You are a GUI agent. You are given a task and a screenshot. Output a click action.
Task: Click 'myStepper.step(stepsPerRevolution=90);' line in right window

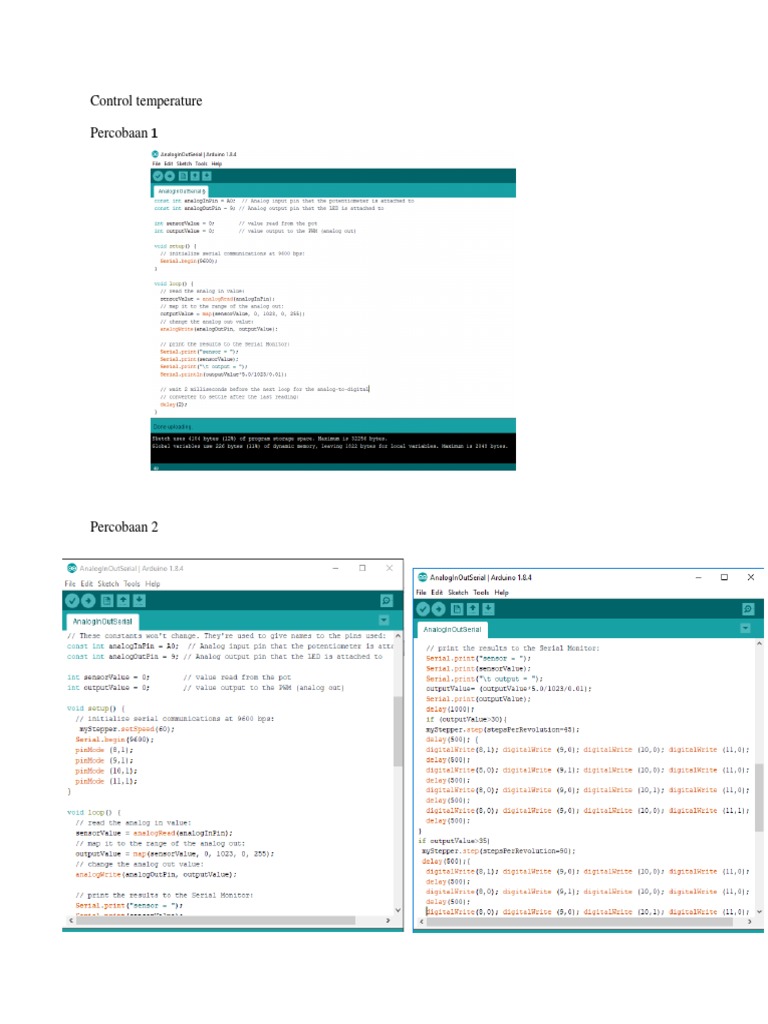click(498, 851)
